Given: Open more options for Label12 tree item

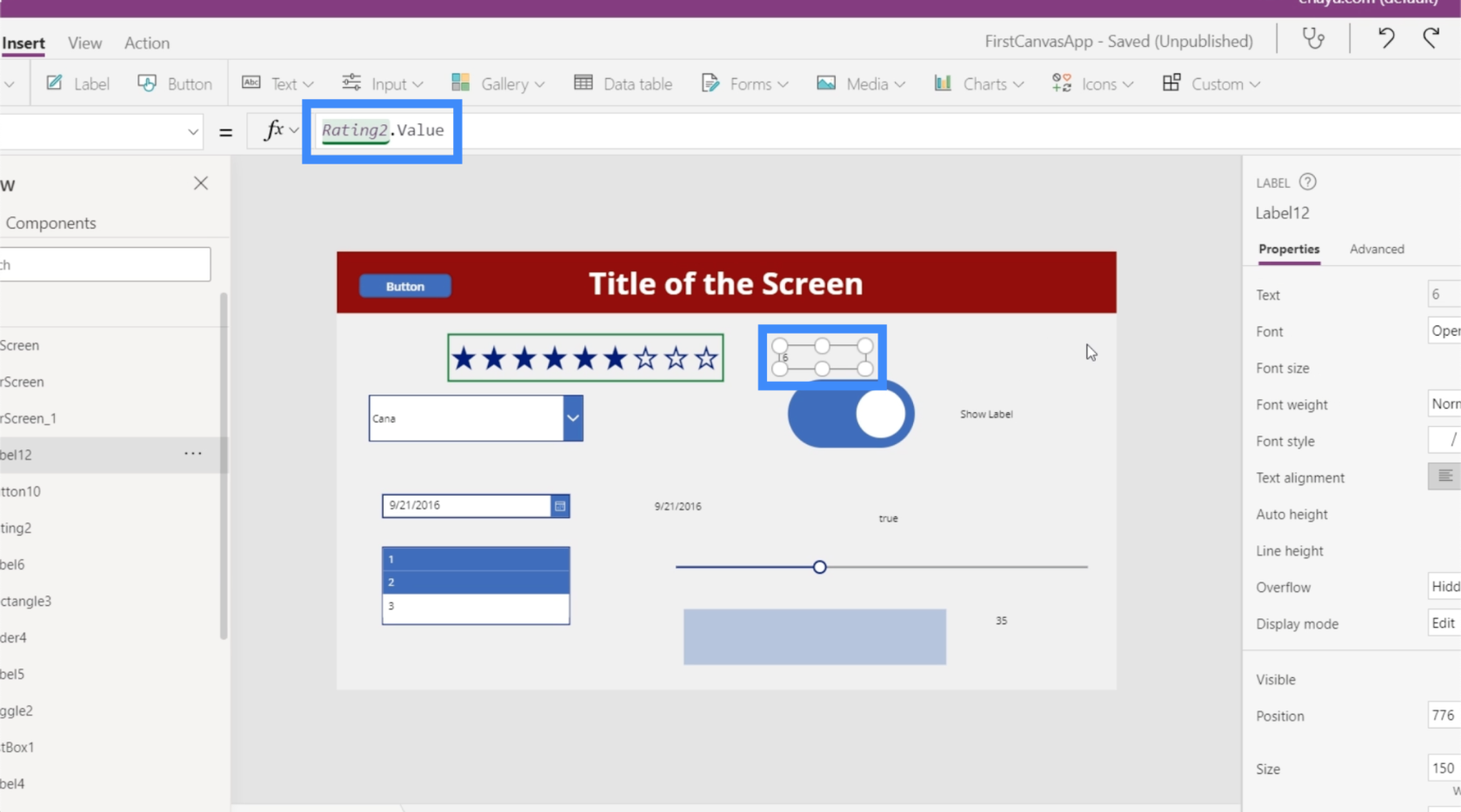Looking at the screenshot, I should pos(193,454).
